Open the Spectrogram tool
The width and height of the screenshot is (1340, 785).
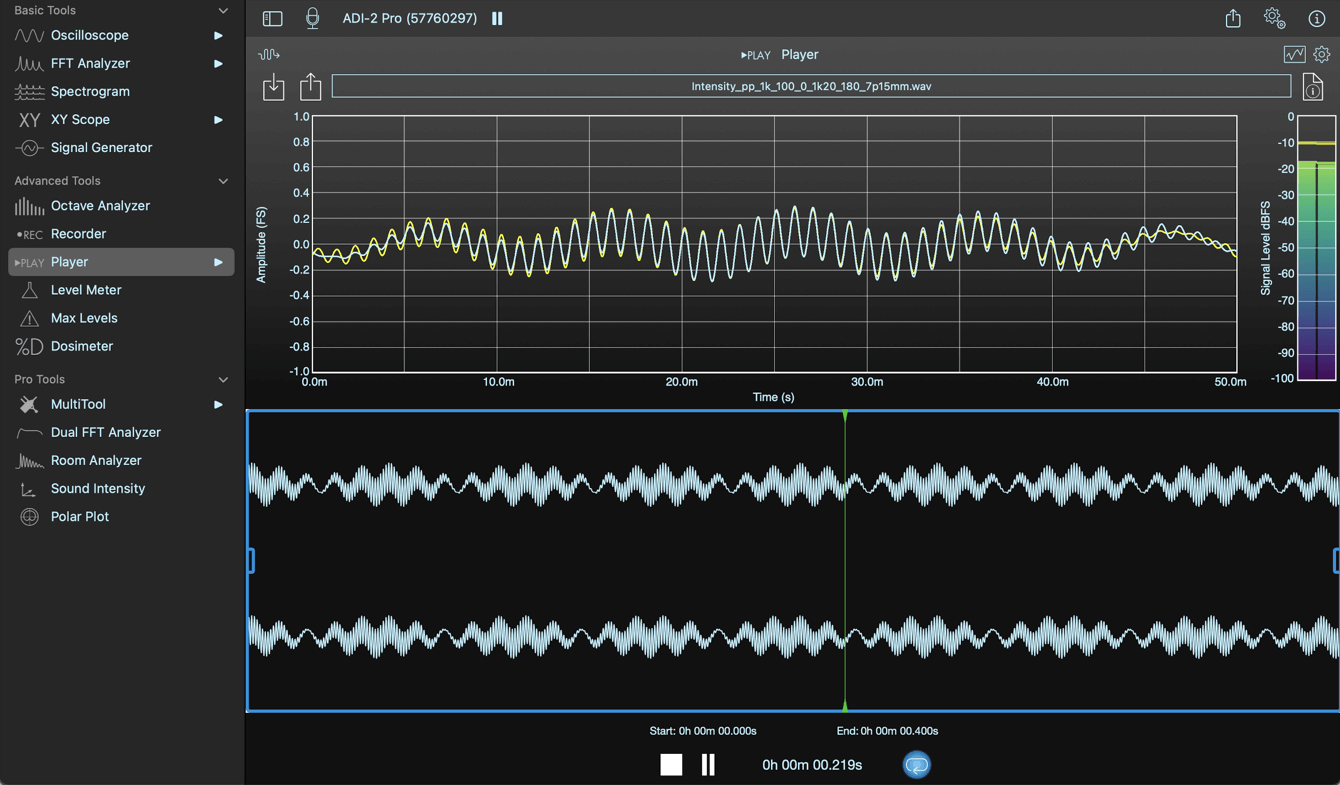point(90,91)
